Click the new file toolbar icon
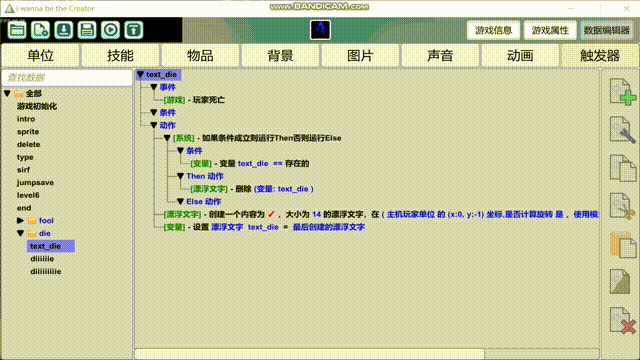The image size is (640, 360). [40, 30]
